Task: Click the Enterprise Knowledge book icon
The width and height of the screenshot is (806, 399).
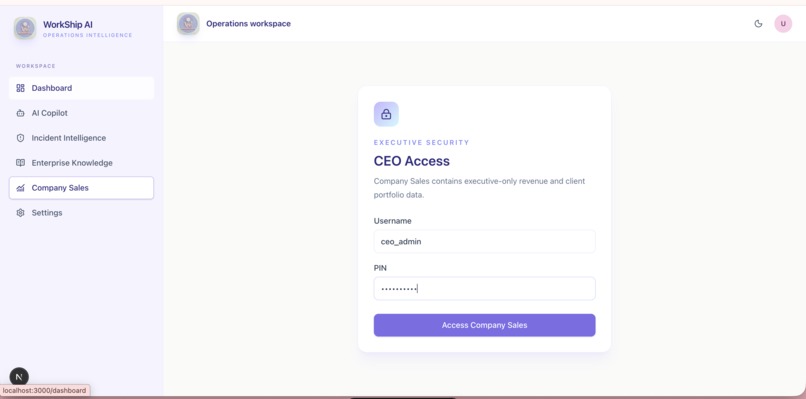Action: tap(21, 163)
